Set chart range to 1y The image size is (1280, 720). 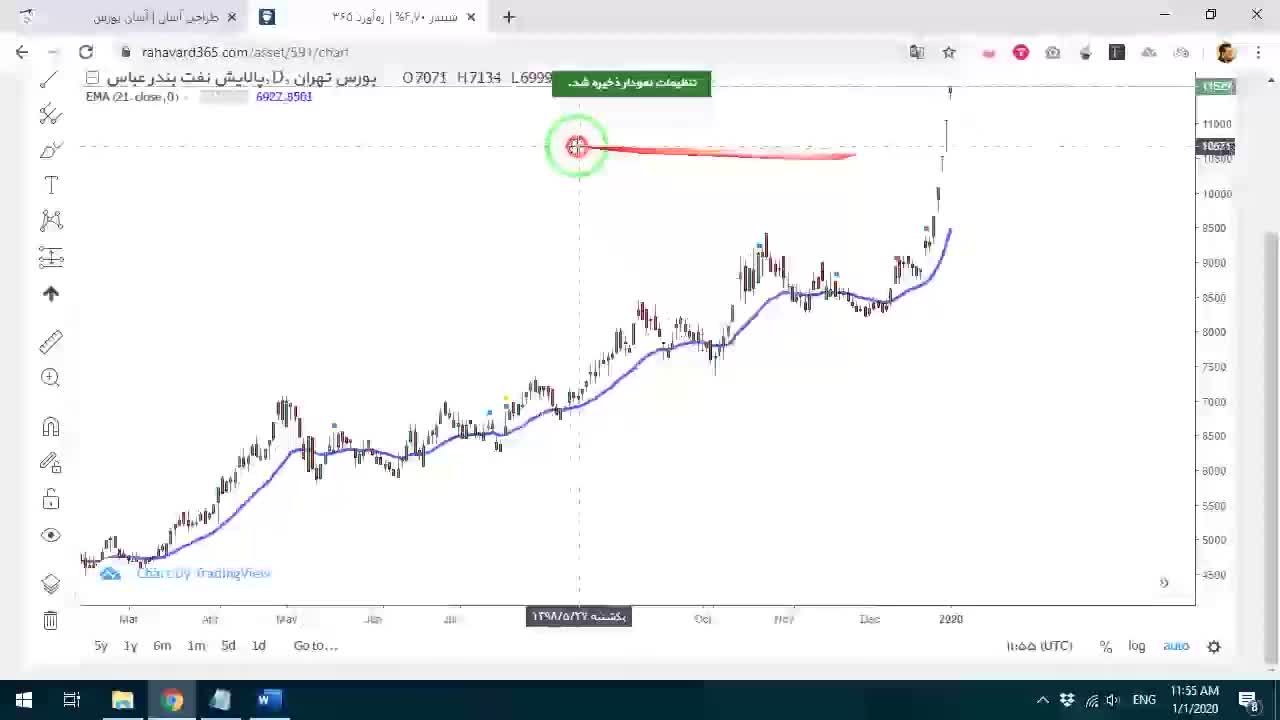pos(130,646)
